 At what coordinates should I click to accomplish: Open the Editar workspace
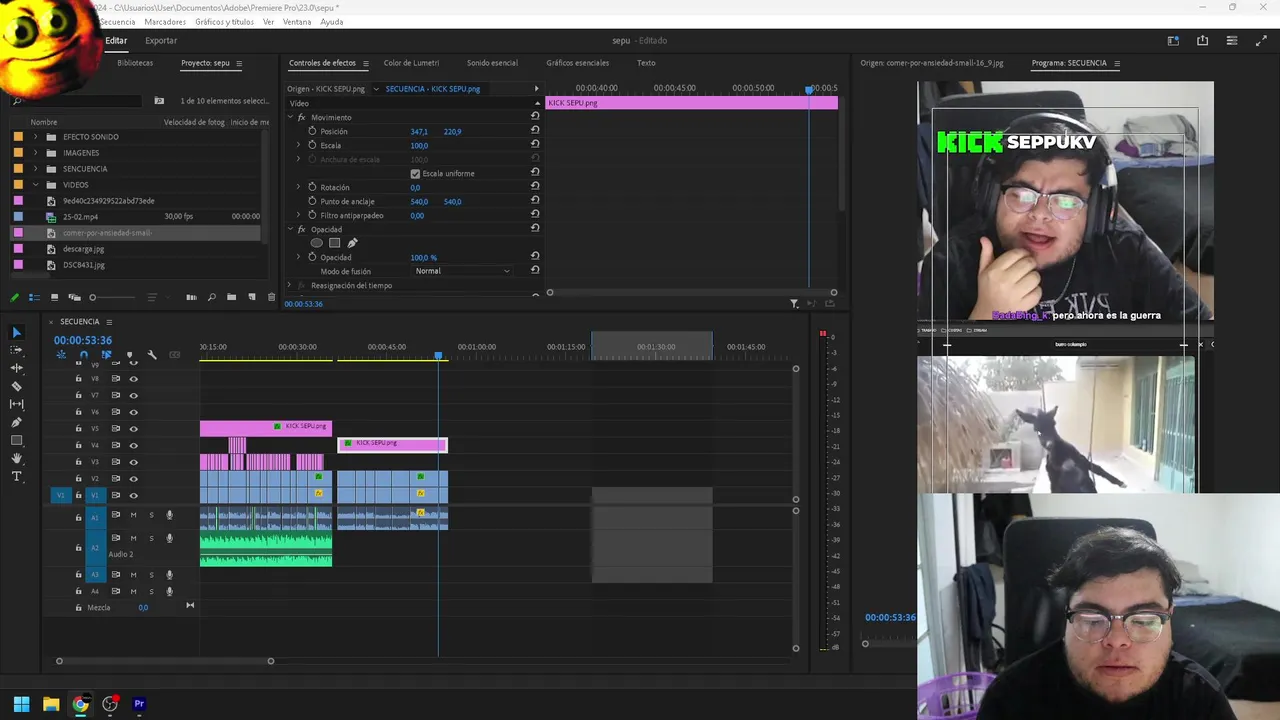click(116, 41)
